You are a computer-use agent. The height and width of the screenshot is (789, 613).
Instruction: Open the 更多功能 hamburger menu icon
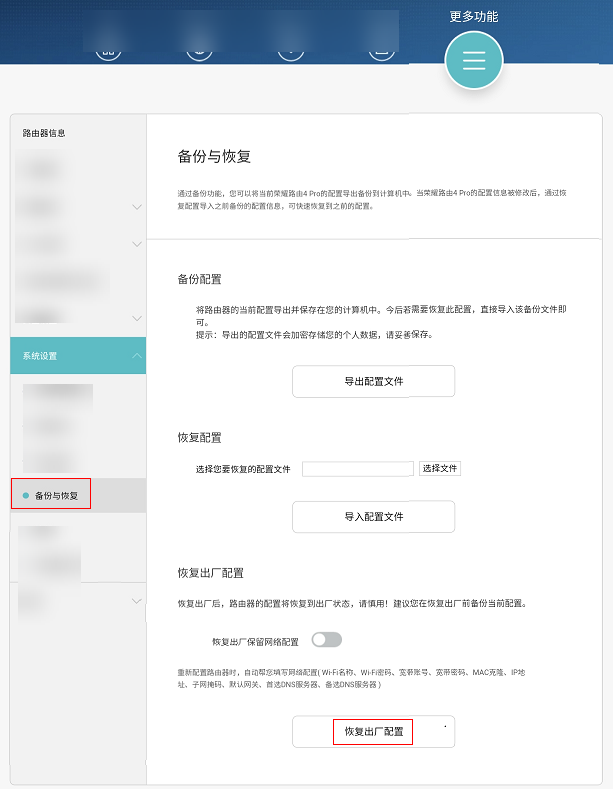473,61
